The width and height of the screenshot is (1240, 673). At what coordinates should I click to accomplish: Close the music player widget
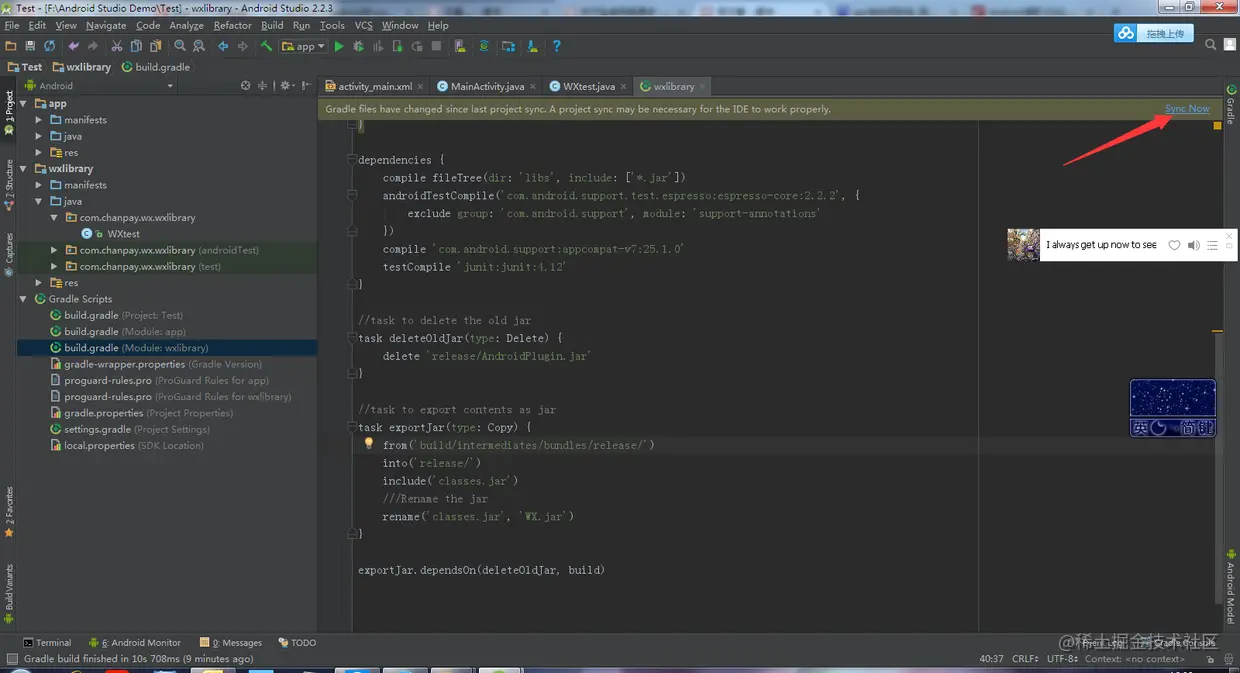click(1230, 236)
